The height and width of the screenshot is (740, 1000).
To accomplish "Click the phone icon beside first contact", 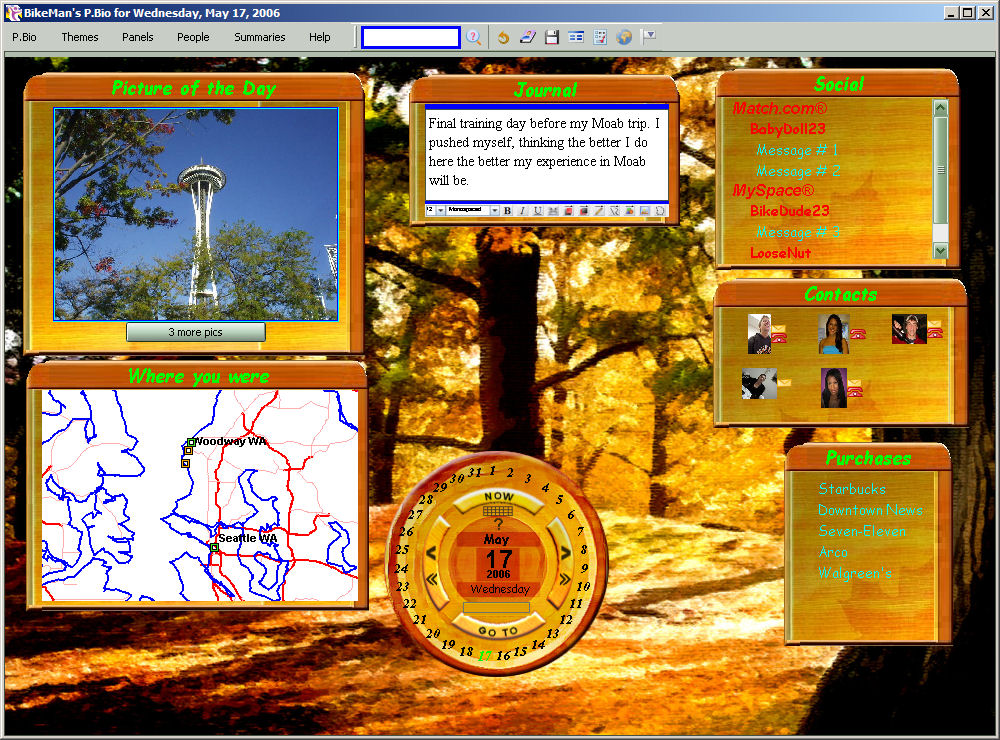I will 779,335.
